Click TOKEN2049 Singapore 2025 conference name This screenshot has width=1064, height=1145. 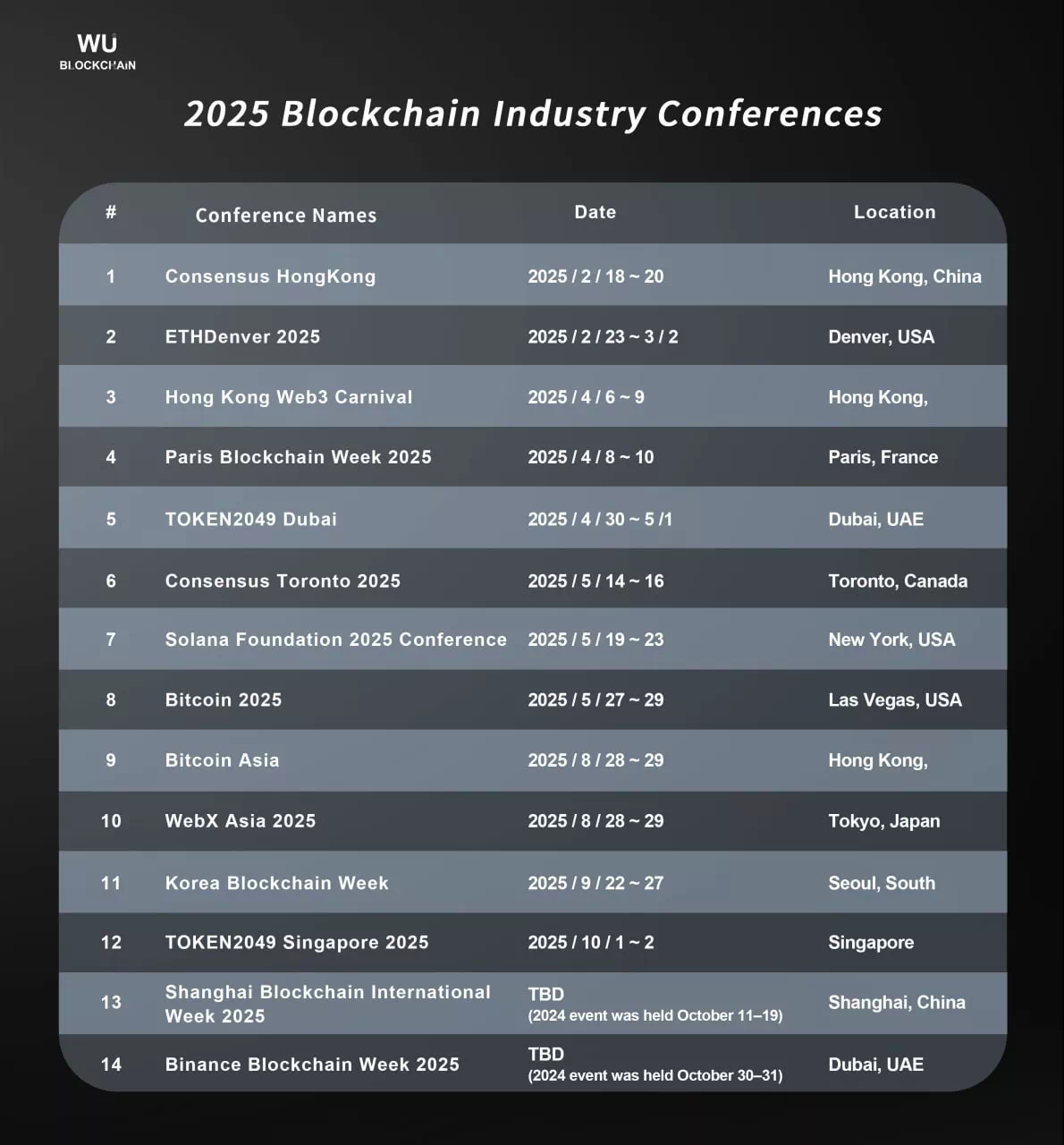pyautogui.click(x=297, y=942)
